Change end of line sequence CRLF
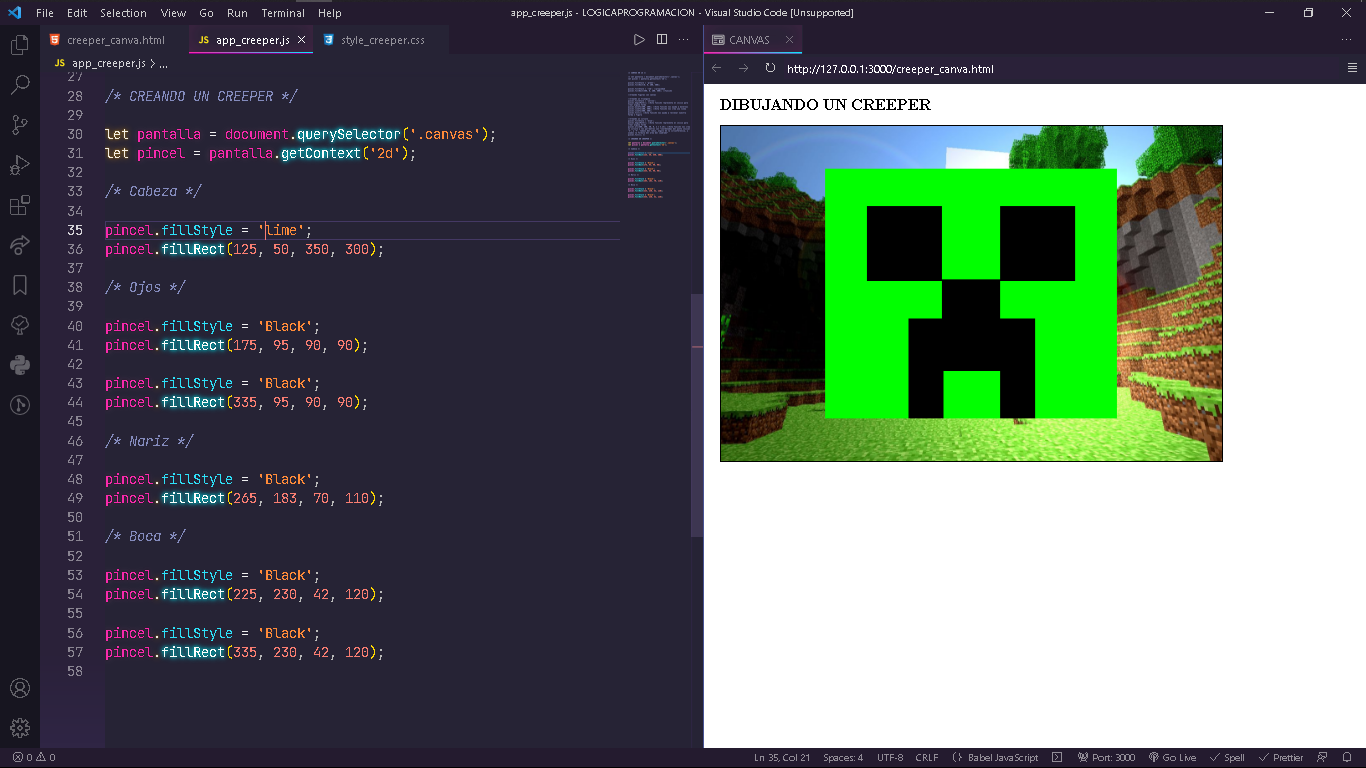 pos(927,758)
